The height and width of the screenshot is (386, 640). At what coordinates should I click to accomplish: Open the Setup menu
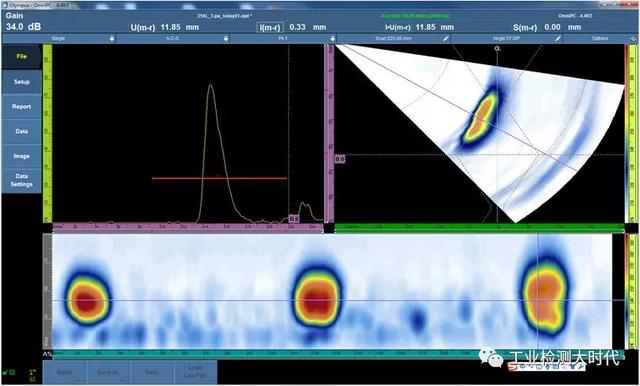click(x=22, y=82)
